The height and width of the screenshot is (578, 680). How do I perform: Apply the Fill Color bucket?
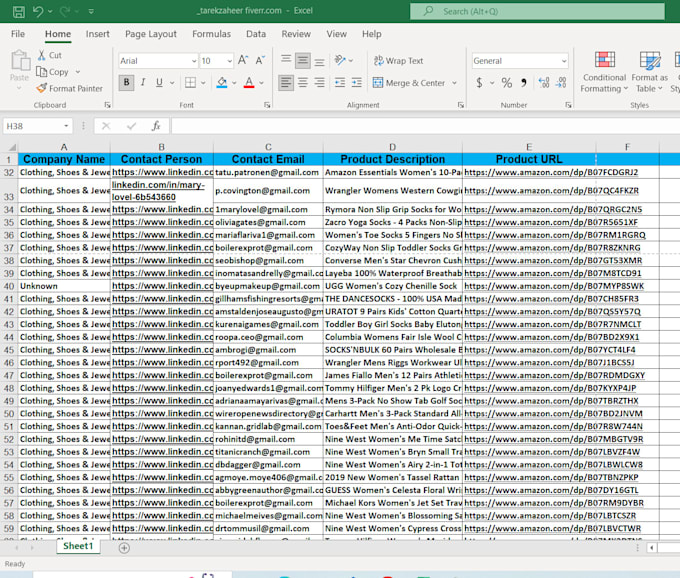222,82
